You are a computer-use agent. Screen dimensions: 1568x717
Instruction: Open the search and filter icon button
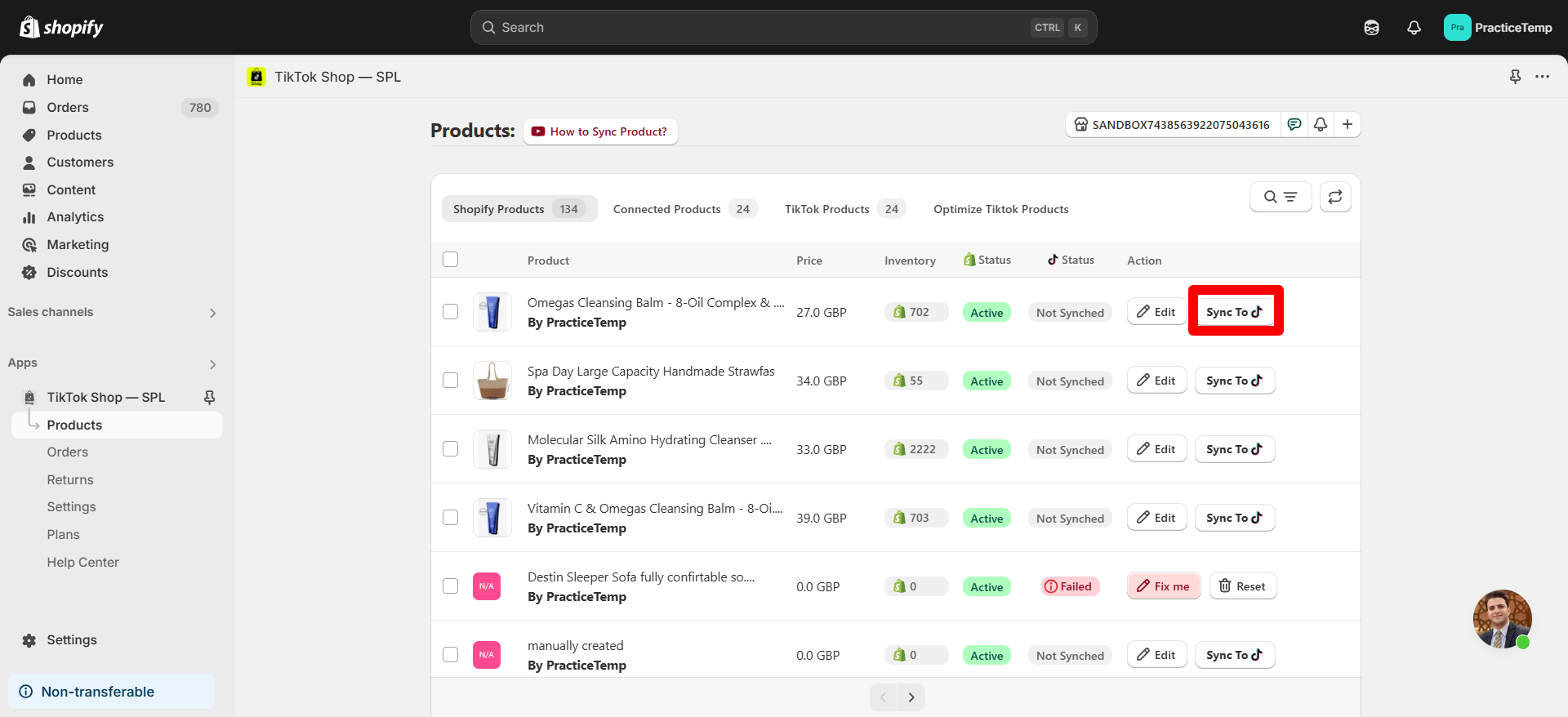1280,197
